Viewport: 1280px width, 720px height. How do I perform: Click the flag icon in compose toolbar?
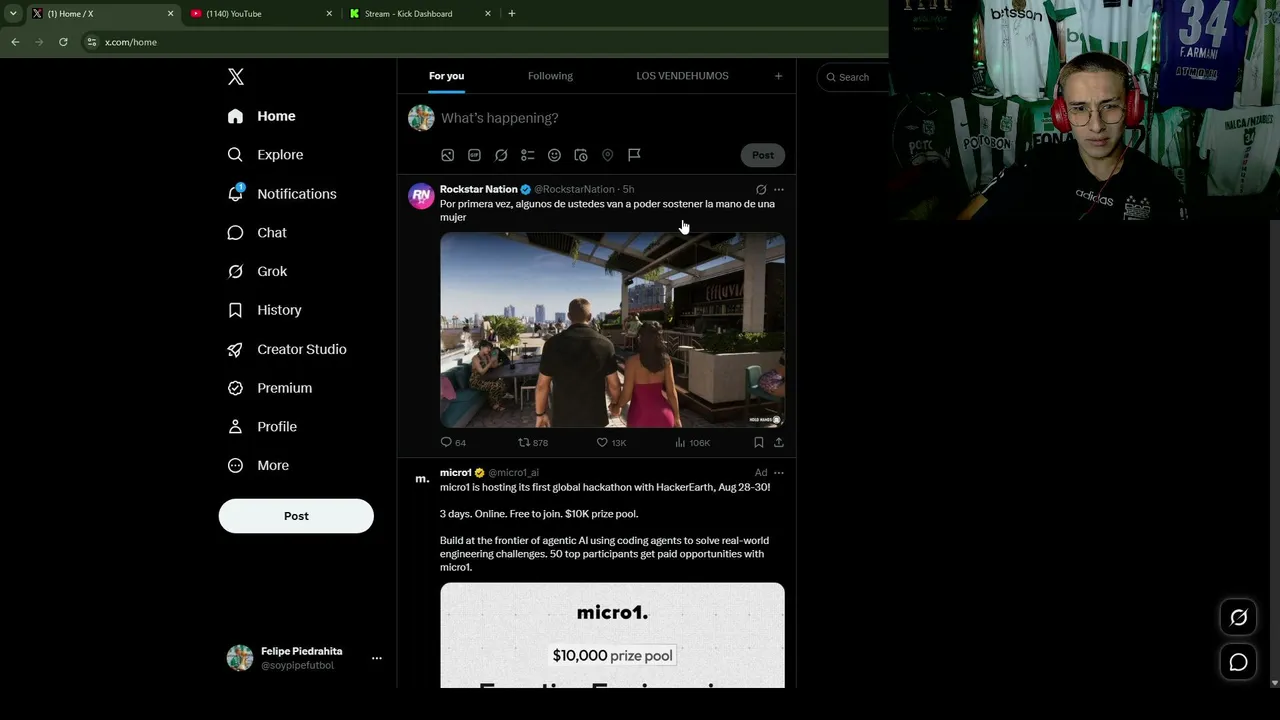[x=634, y=155]
